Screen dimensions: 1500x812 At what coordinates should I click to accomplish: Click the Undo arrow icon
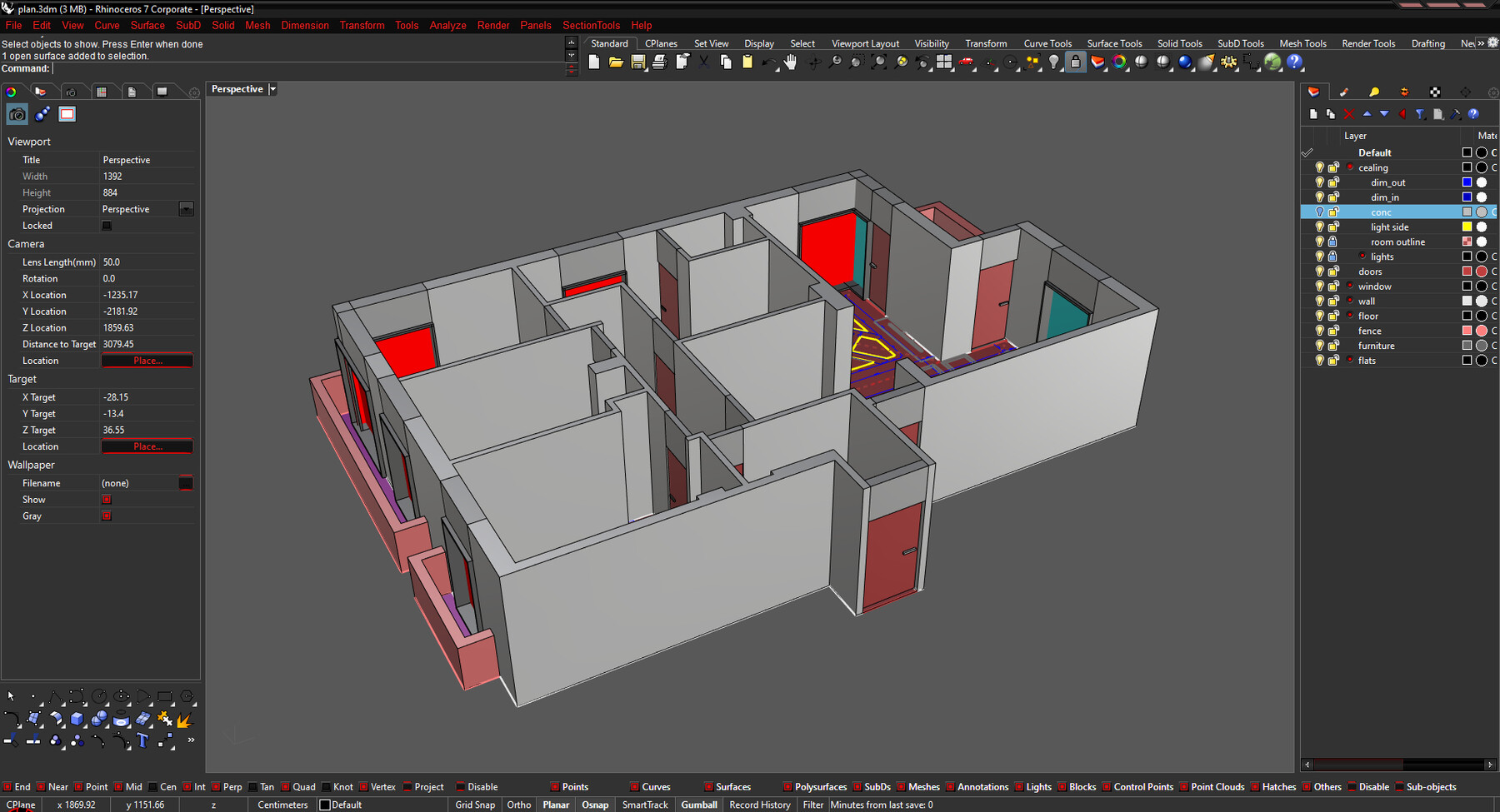click(x=768, y=62)
